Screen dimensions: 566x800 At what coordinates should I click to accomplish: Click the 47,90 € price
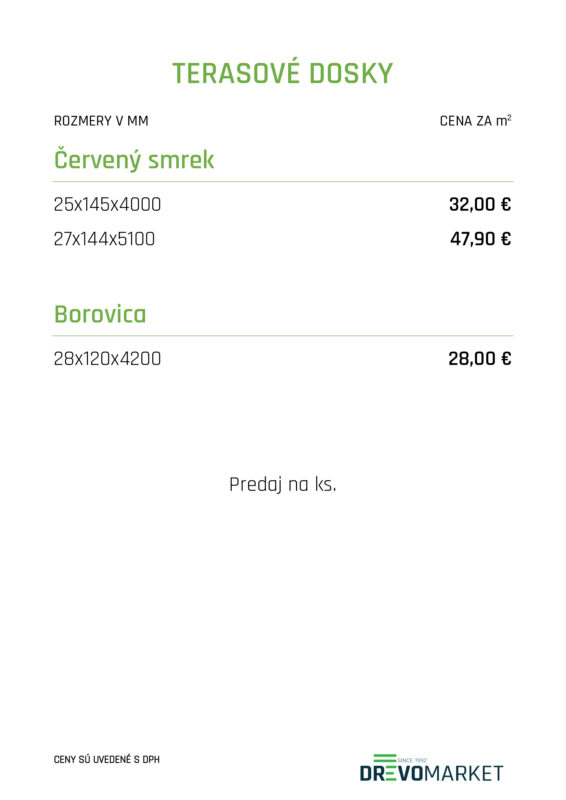pos(480,239)
